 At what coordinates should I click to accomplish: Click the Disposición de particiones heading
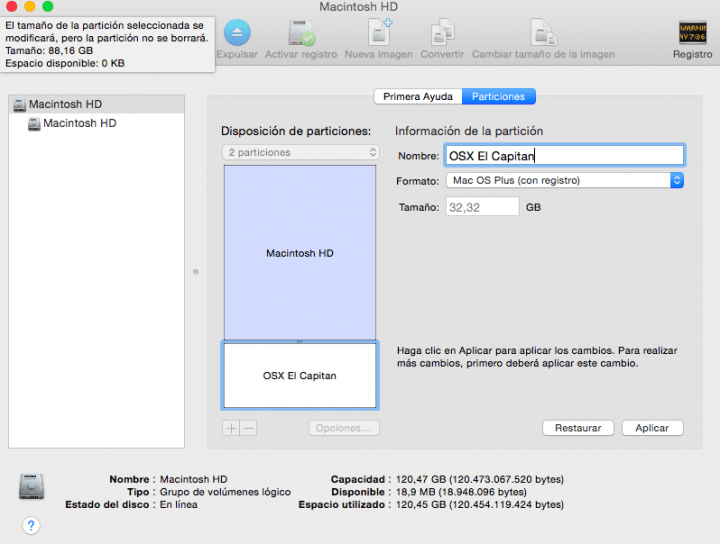click(296, 131)
